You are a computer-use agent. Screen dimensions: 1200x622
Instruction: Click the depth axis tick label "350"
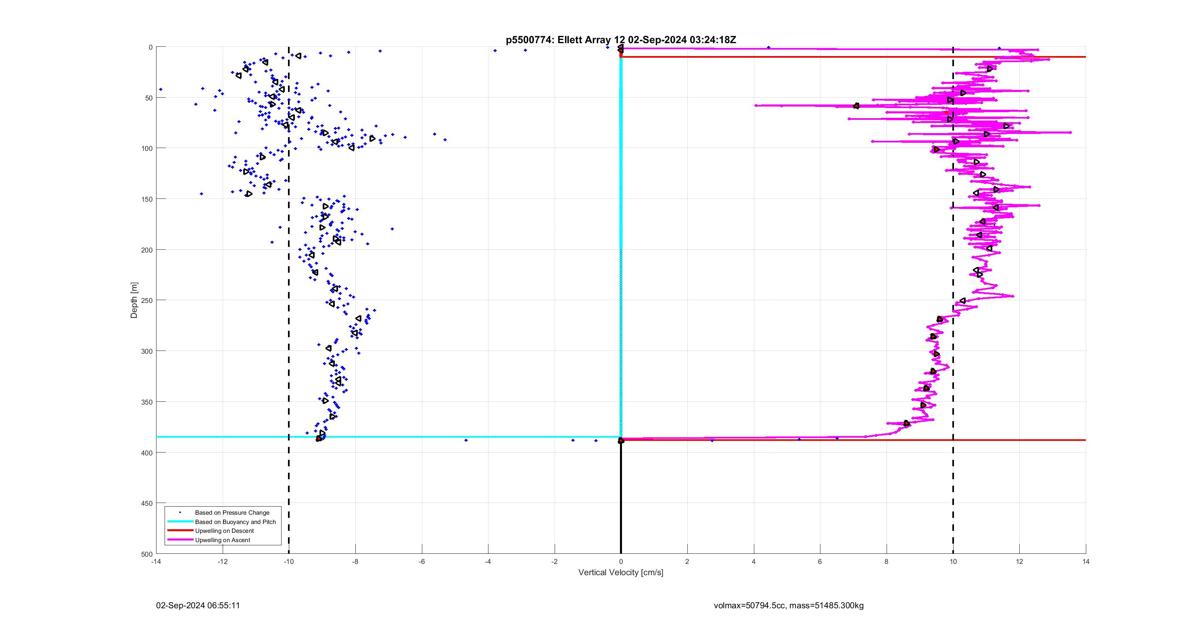[145, 402]
